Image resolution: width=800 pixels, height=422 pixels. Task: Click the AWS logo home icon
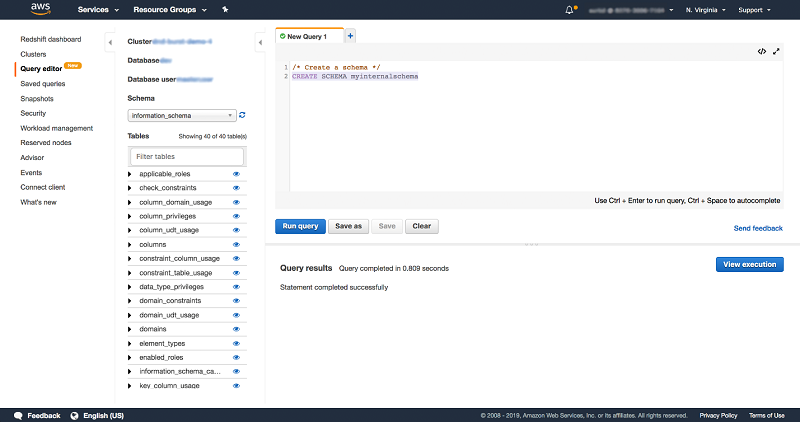point(42,10)
